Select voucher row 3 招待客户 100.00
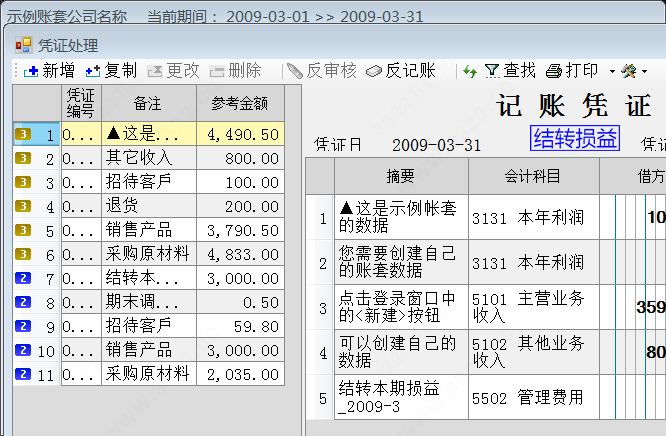The width and height of the screenshot is (666, 436). [149, 182]
